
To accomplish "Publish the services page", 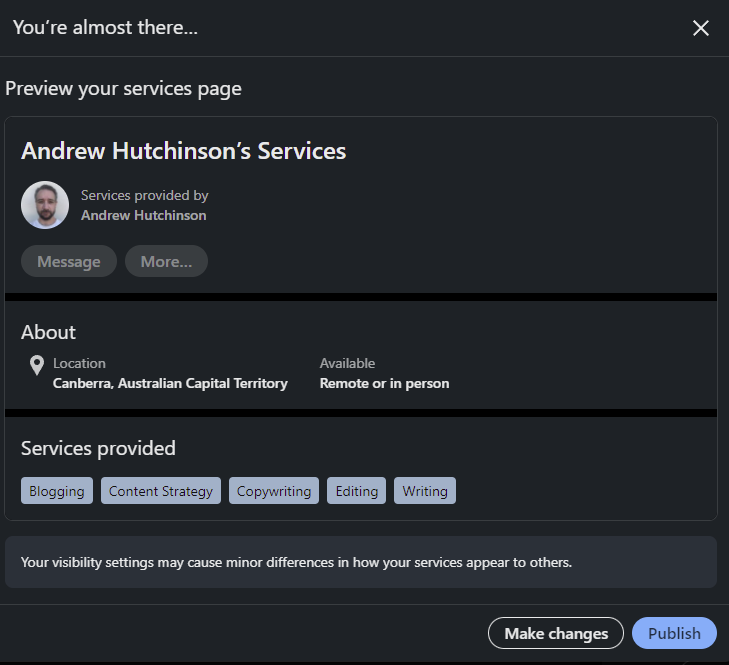I will tap(674, 633).
